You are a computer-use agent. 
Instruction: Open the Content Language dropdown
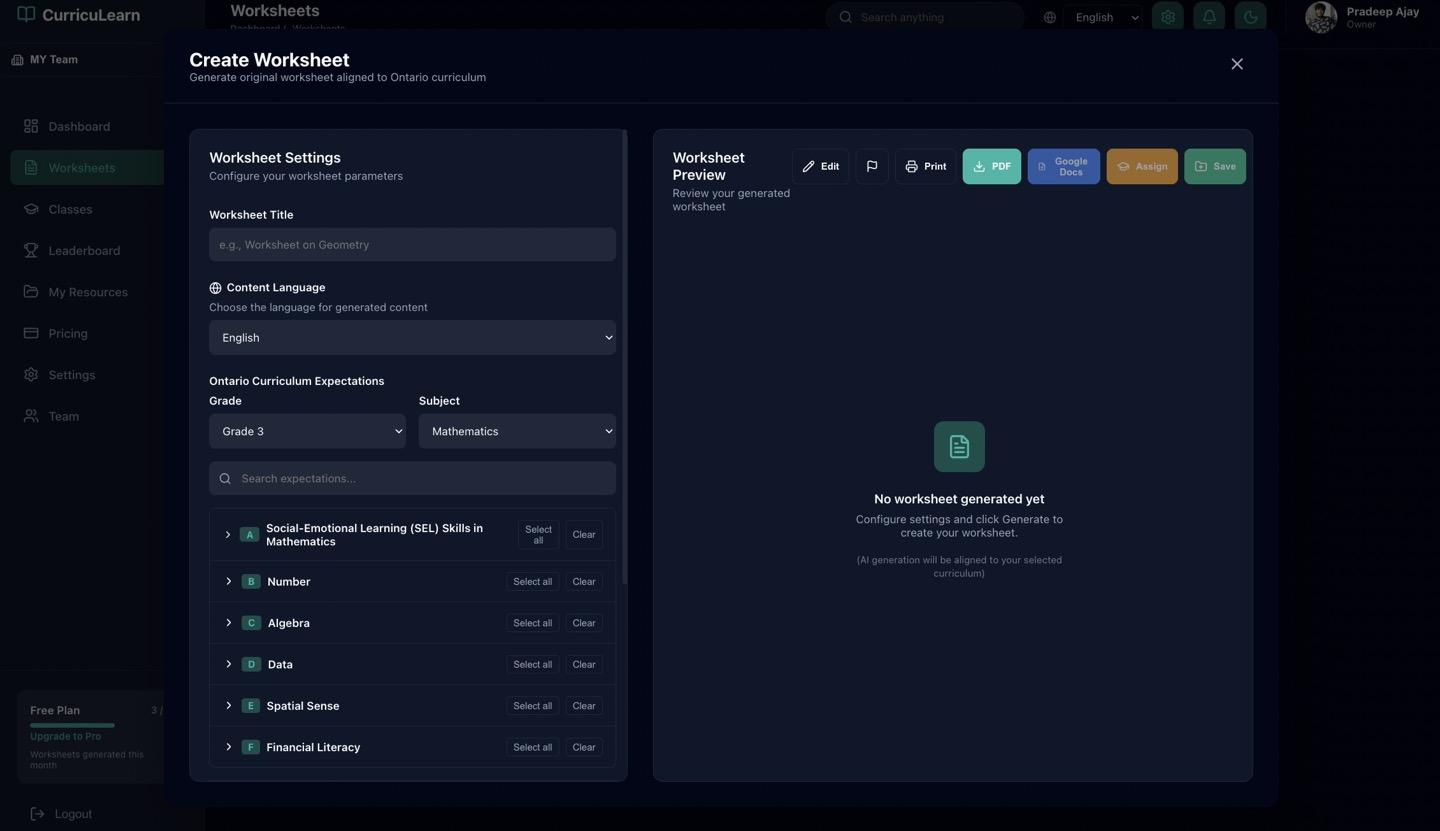coord(412,338)
